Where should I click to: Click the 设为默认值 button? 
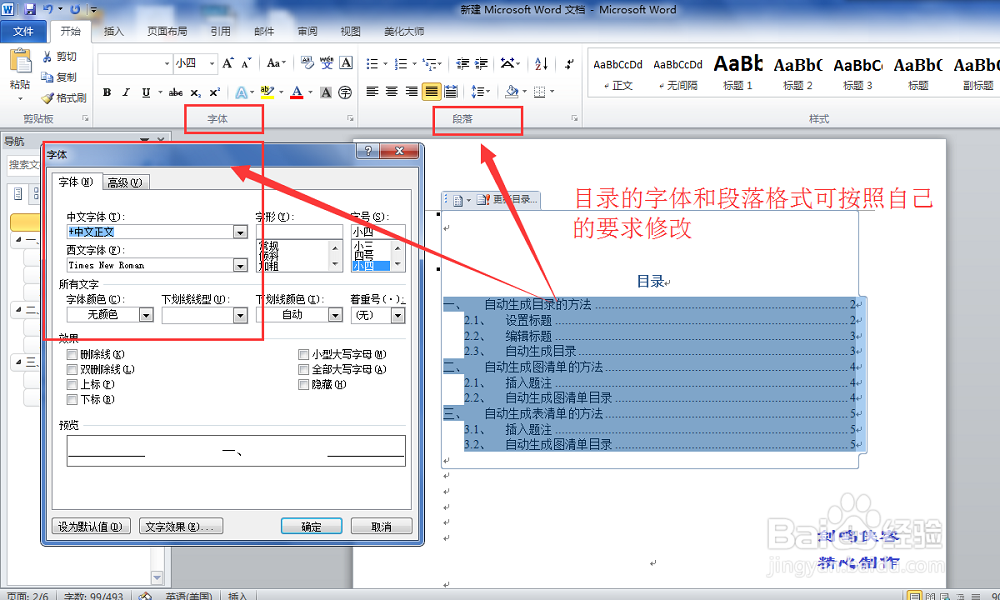tap(91, 527)
